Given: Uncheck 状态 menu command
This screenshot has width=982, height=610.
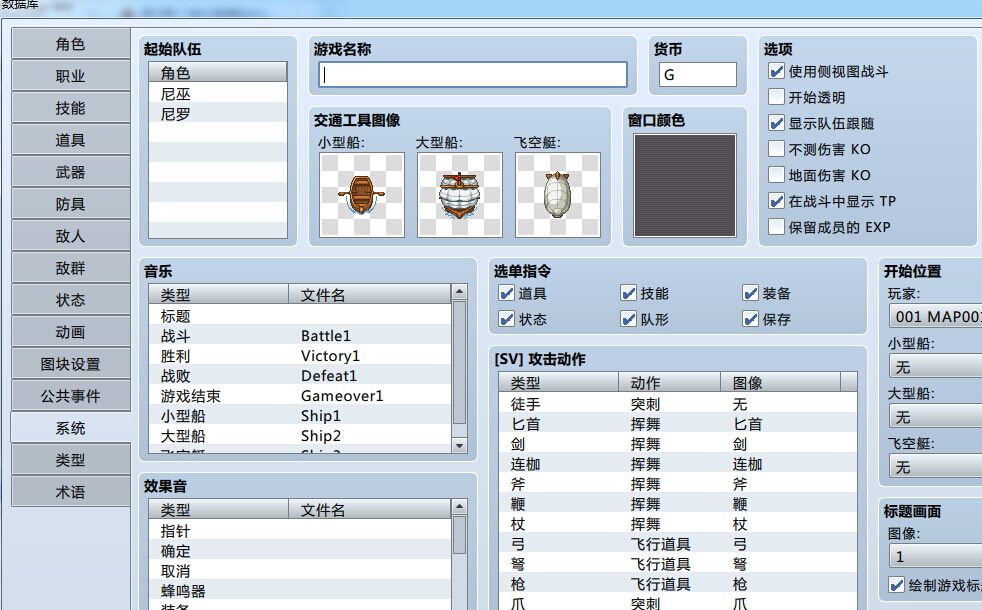Looking at the screenshot, I should coord(507,319).
